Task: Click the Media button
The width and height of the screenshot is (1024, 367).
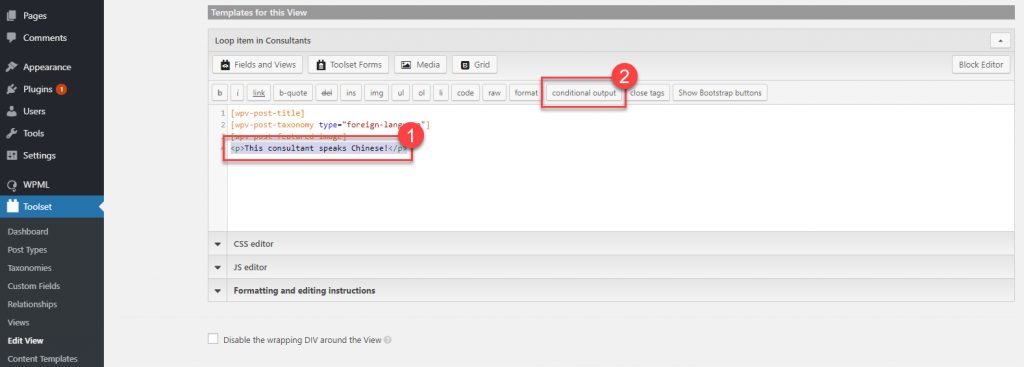Action: coord(421,65)
